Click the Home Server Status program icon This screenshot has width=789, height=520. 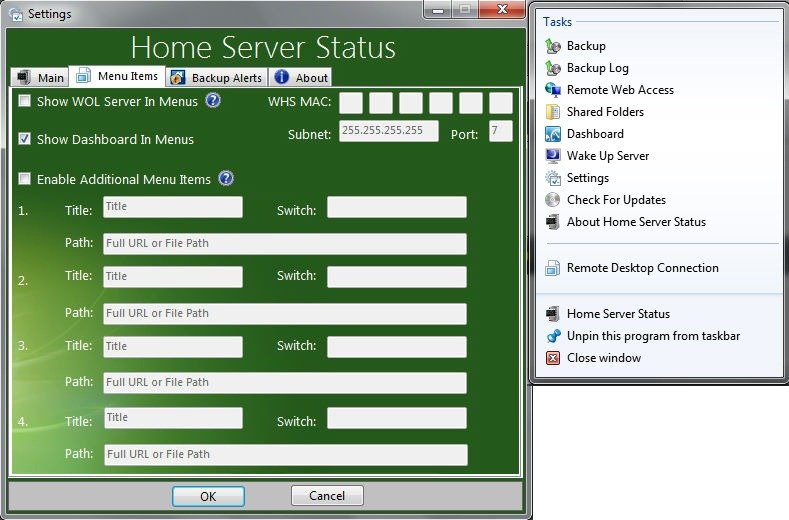(x=553, y=314)
